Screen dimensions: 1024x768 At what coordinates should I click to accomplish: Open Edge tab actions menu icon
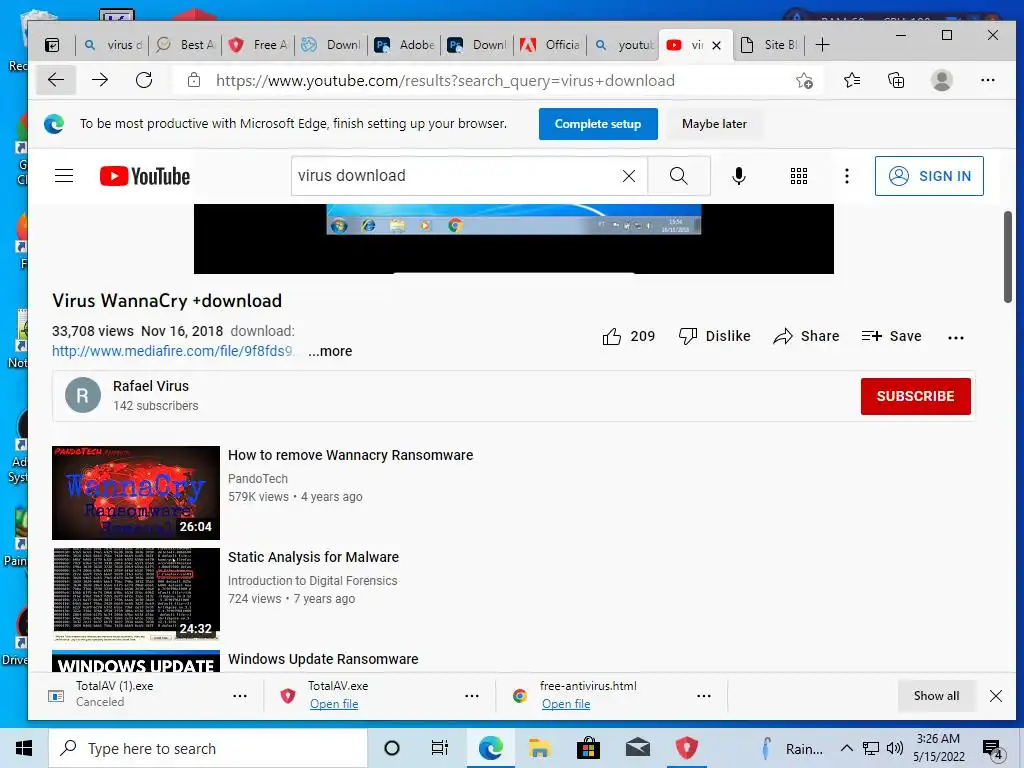(x=52, y=45)
